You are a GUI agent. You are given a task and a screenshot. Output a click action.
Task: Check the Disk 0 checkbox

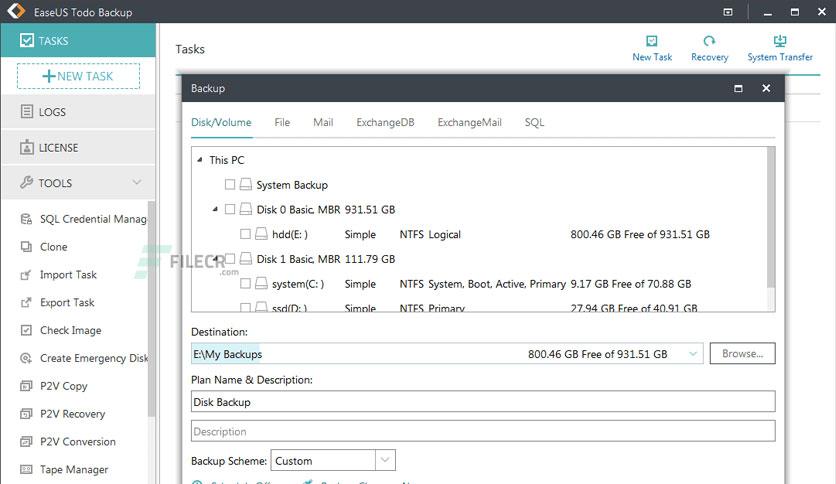(x=230, y=209)
